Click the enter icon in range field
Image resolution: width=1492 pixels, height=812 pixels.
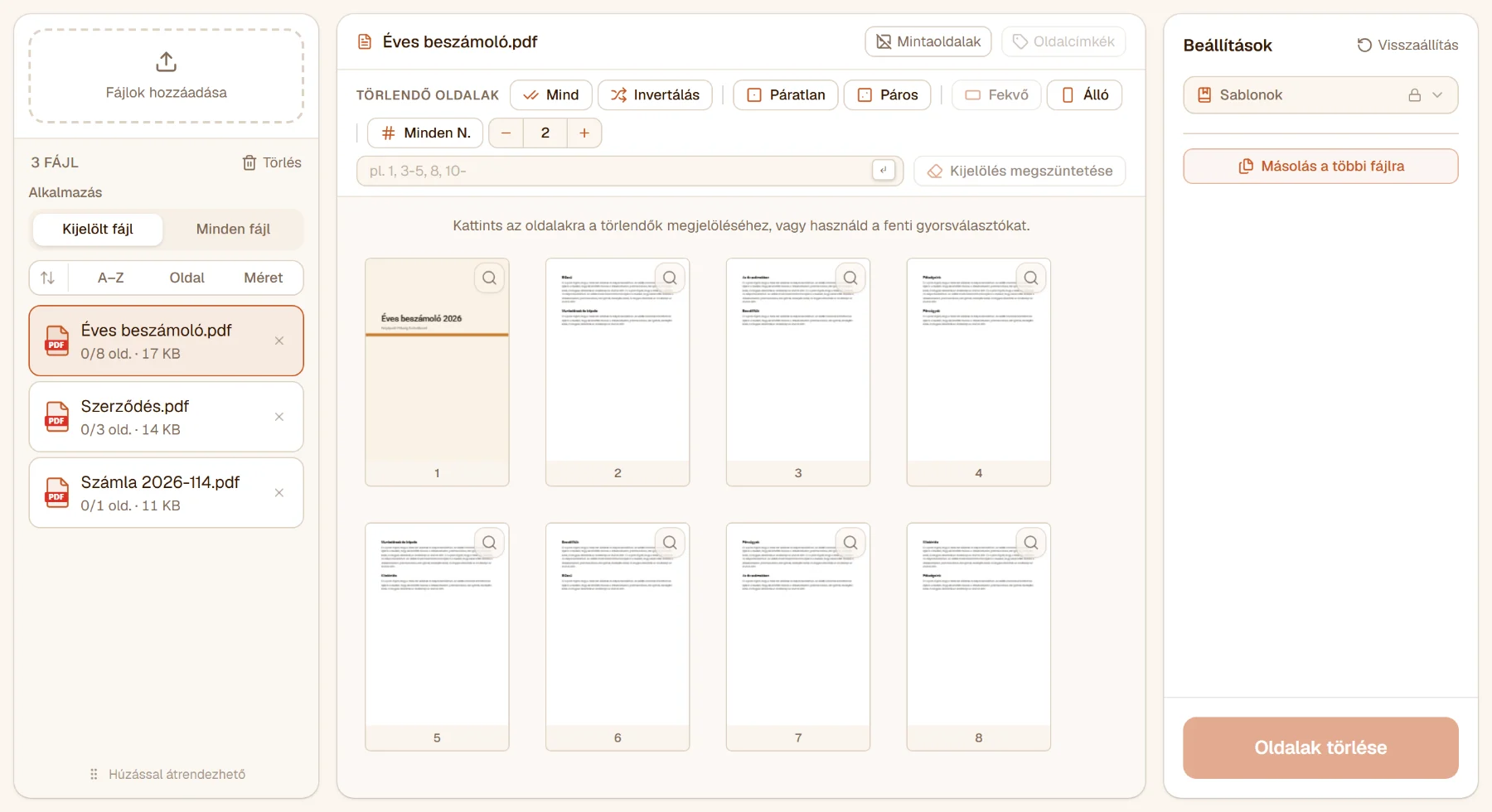pyautogui.click(x=884, y=170)
